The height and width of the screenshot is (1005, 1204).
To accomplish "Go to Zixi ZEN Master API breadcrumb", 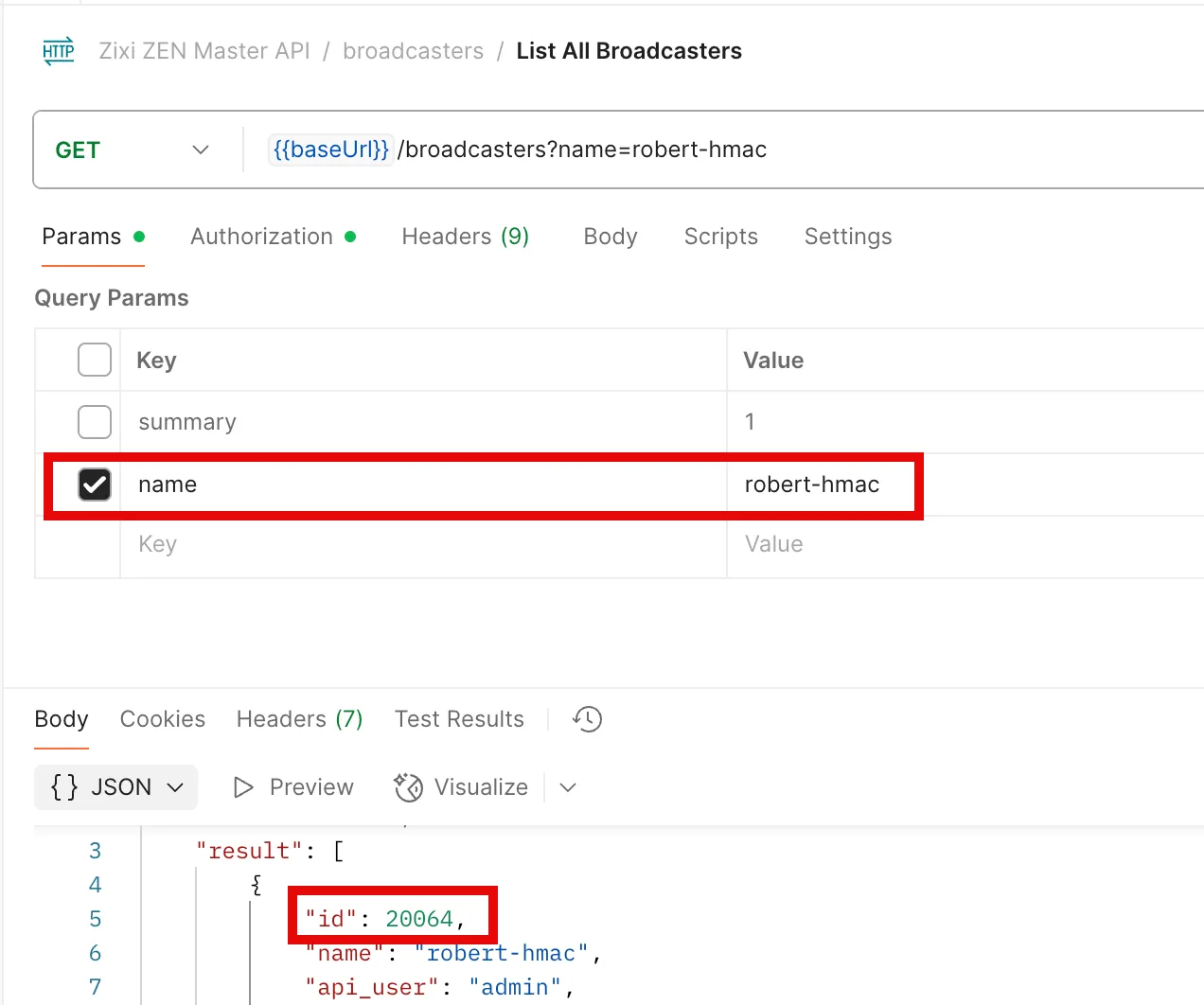I will 204,51.
